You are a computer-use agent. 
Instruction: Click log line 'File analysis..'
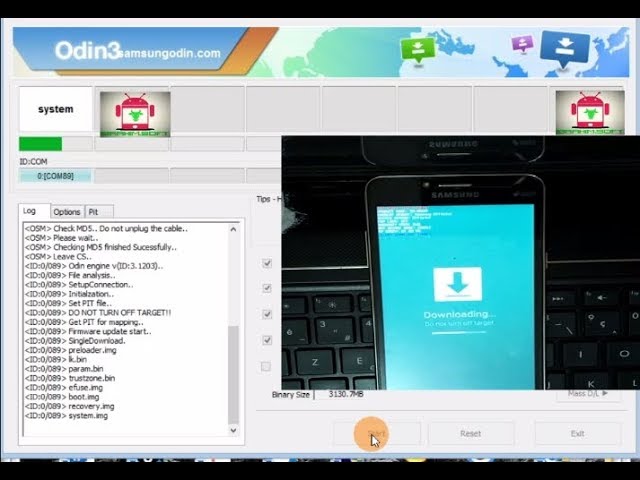pos(70,276)
